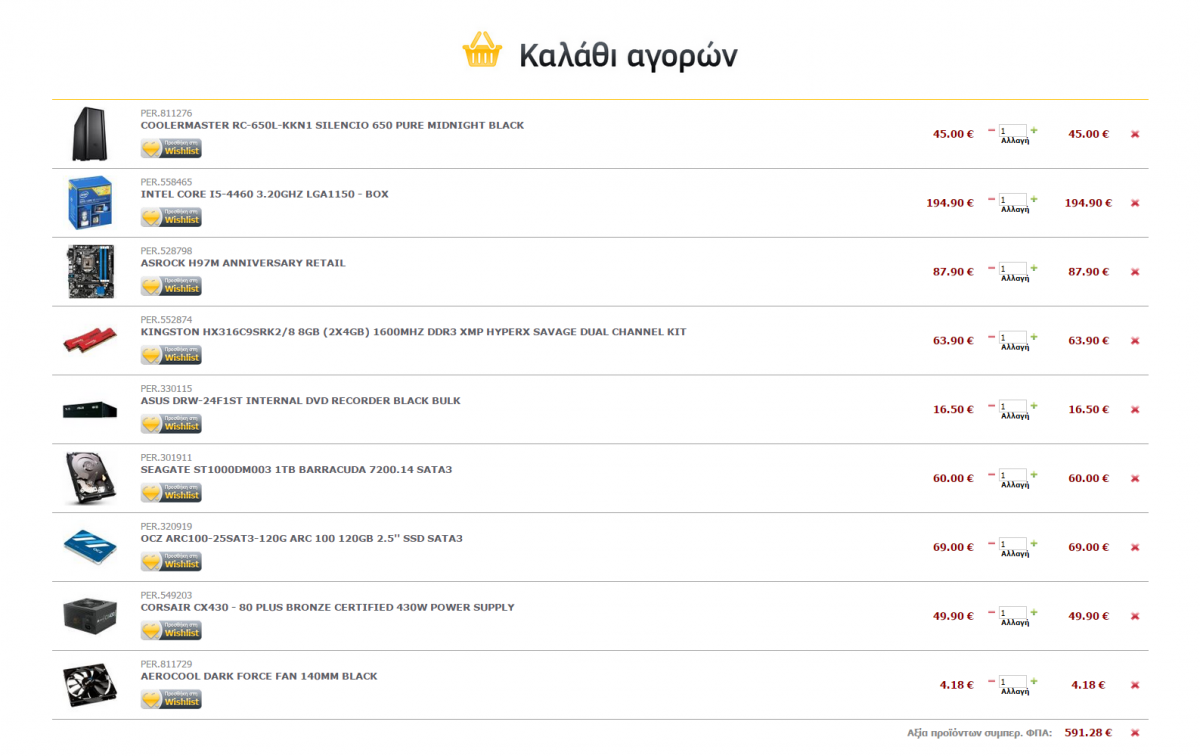Open the OCZ SSD thumbnail
This screenshot has width=1200, height=756.
[x=90, y=548]
